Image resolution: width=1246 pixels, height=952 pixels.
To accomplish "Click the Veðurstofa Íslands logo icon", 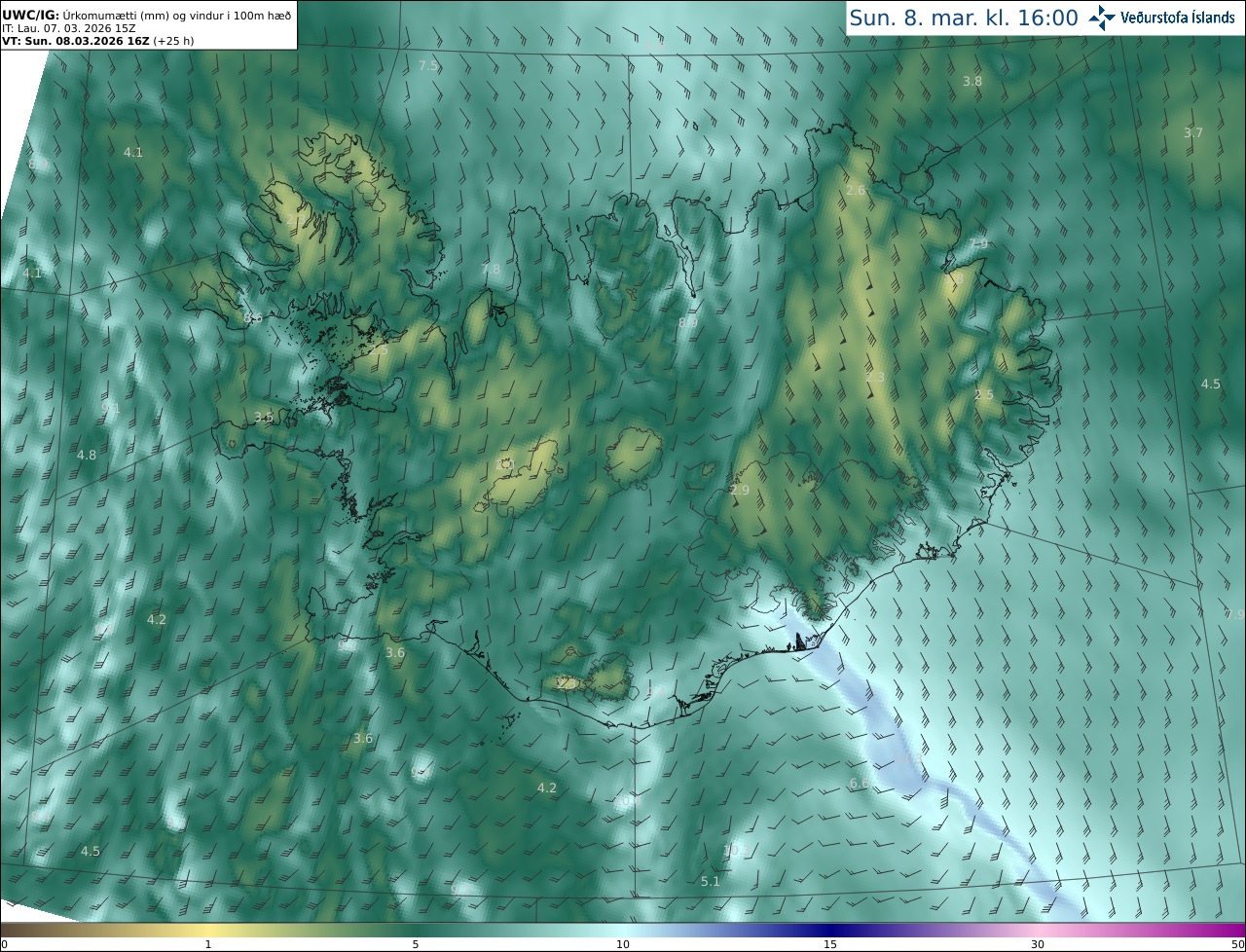I will (1102, 18).
